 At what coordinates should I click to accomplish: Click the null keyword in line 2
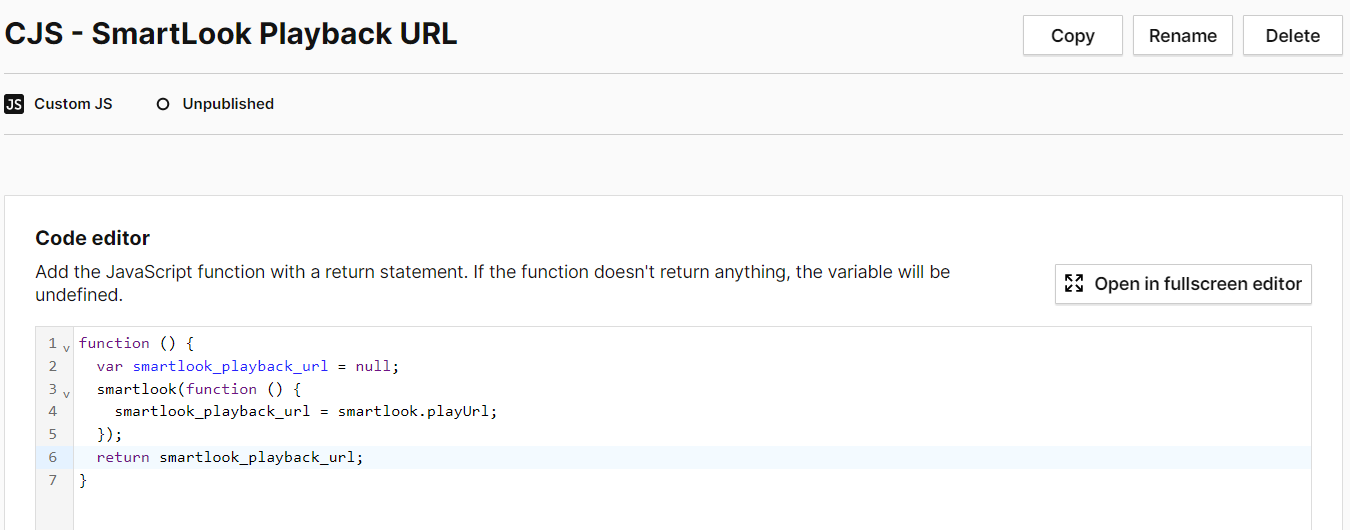pyautogui.click(x=374, y=366)
